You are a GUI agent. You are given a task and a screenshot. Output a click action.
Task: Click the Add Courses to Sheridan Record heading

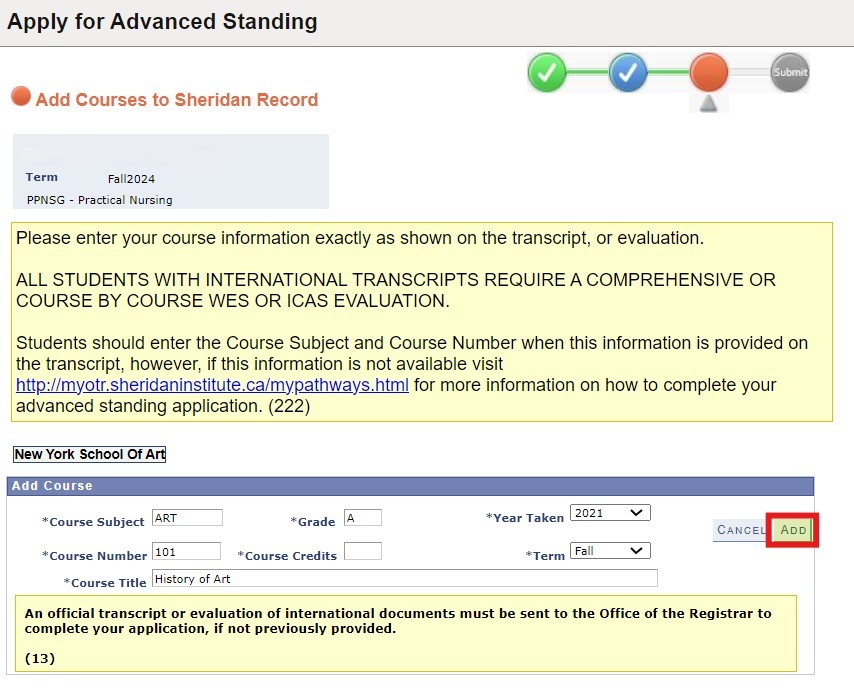click(x=177, y=100)
